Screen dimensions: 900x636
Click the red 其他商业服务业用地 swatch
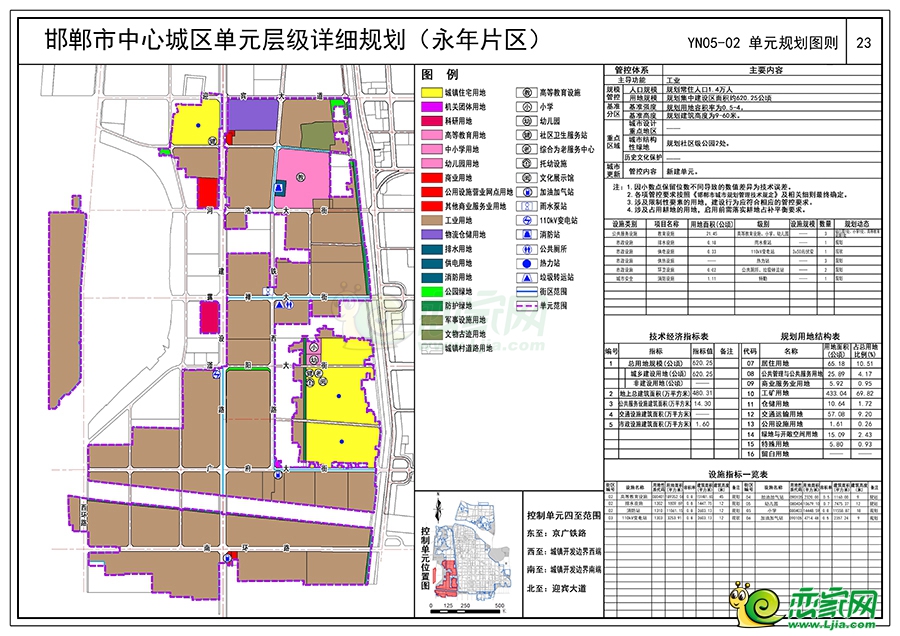pyautogui.click(x=431, y=206)
